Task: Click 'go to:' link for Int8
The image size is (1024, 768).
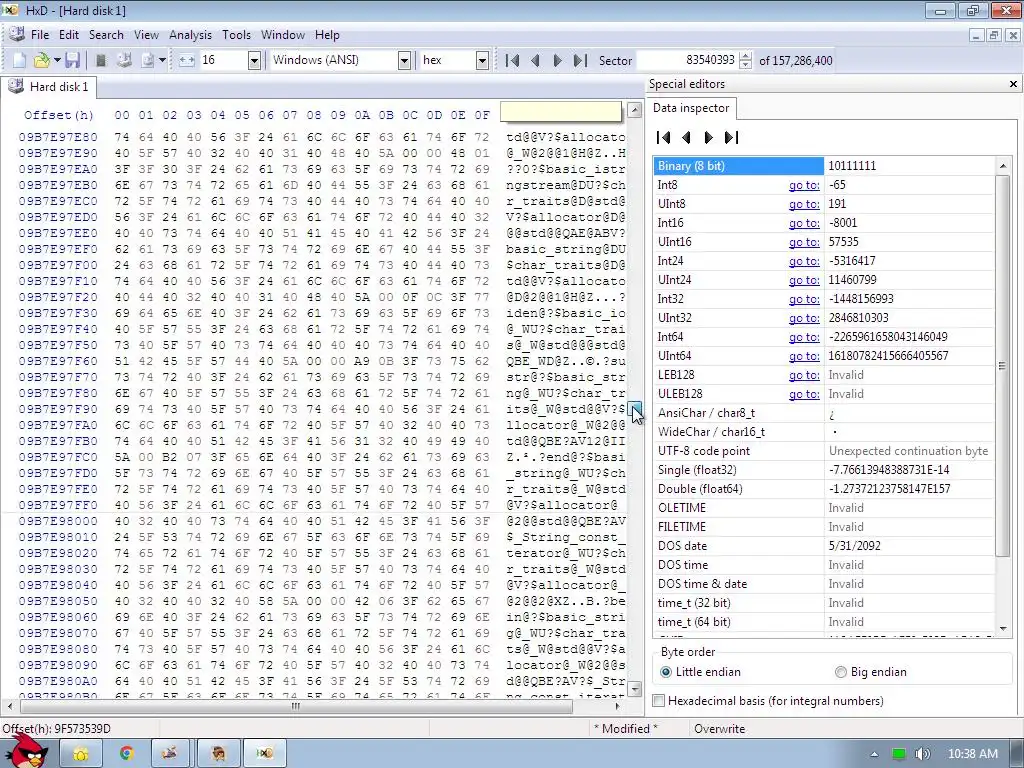Action: 804,185
